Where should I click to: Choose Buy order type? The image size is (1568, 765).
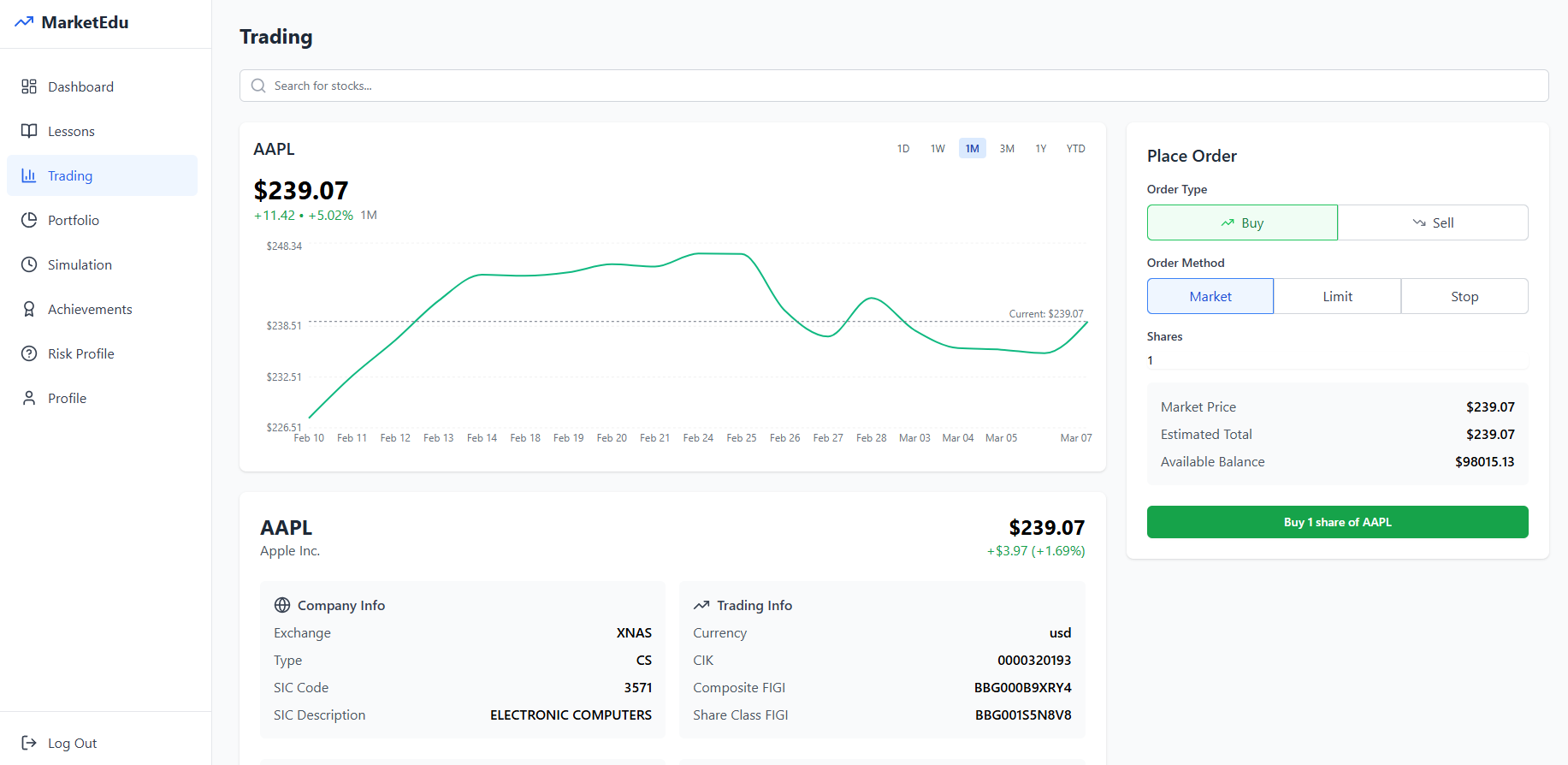coord(1242,222)
